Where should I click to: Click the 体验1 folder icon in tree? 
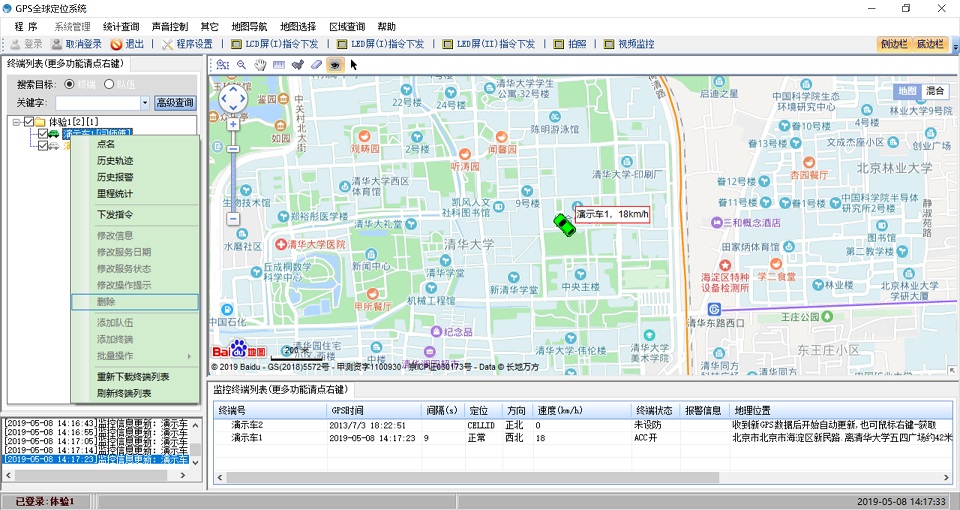40,122
